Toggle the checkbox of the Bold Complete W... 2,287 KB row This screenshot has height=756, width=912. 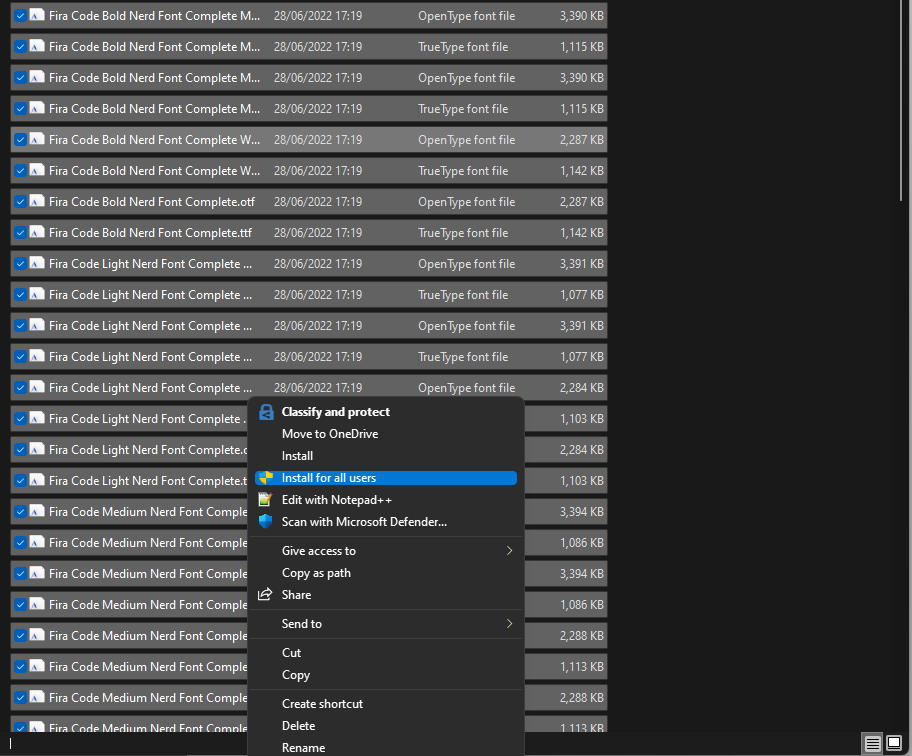coord(20,140)
